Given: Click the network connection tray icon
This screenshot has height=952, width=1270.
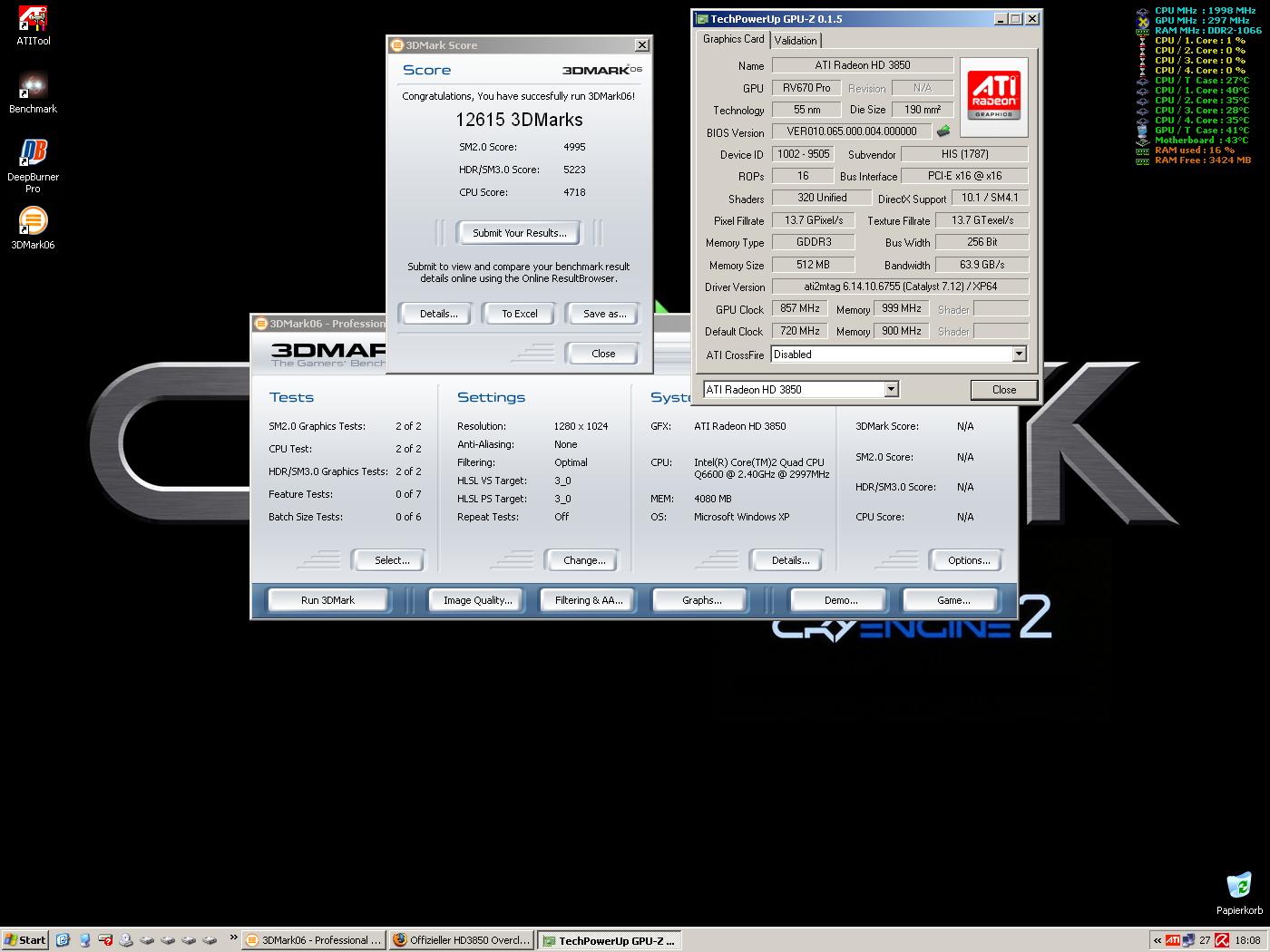Looking at the screenshot, I should point(1188,940).
